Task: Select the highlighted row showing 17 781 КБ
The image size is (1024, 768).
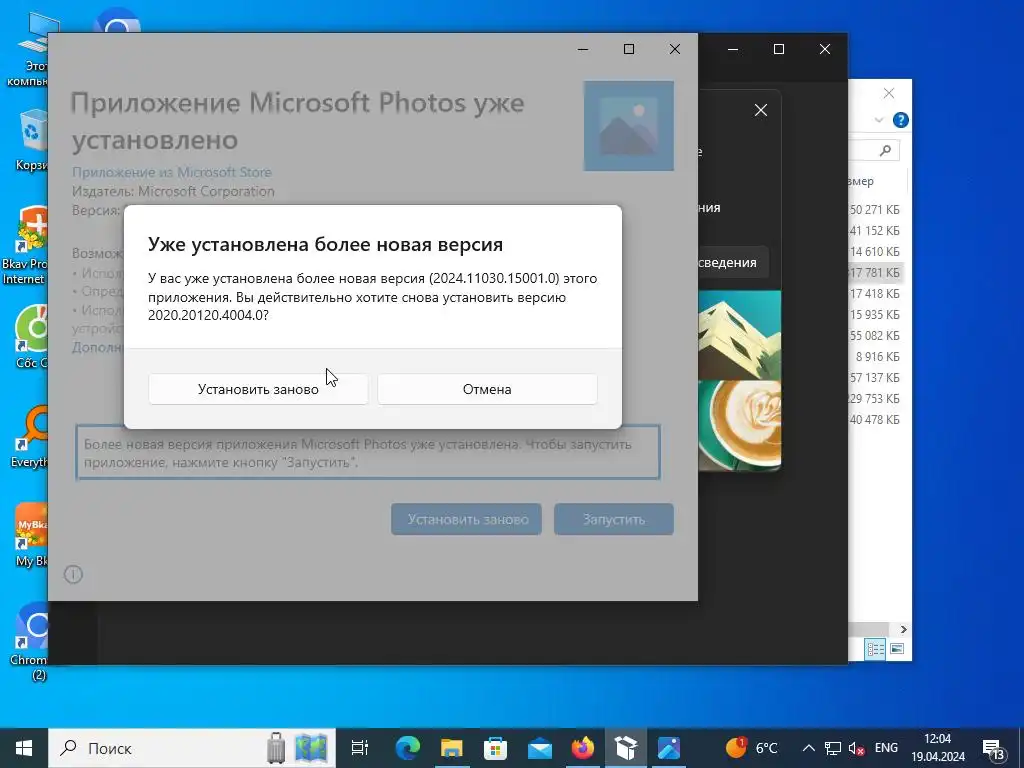Action: coord(876,272)
